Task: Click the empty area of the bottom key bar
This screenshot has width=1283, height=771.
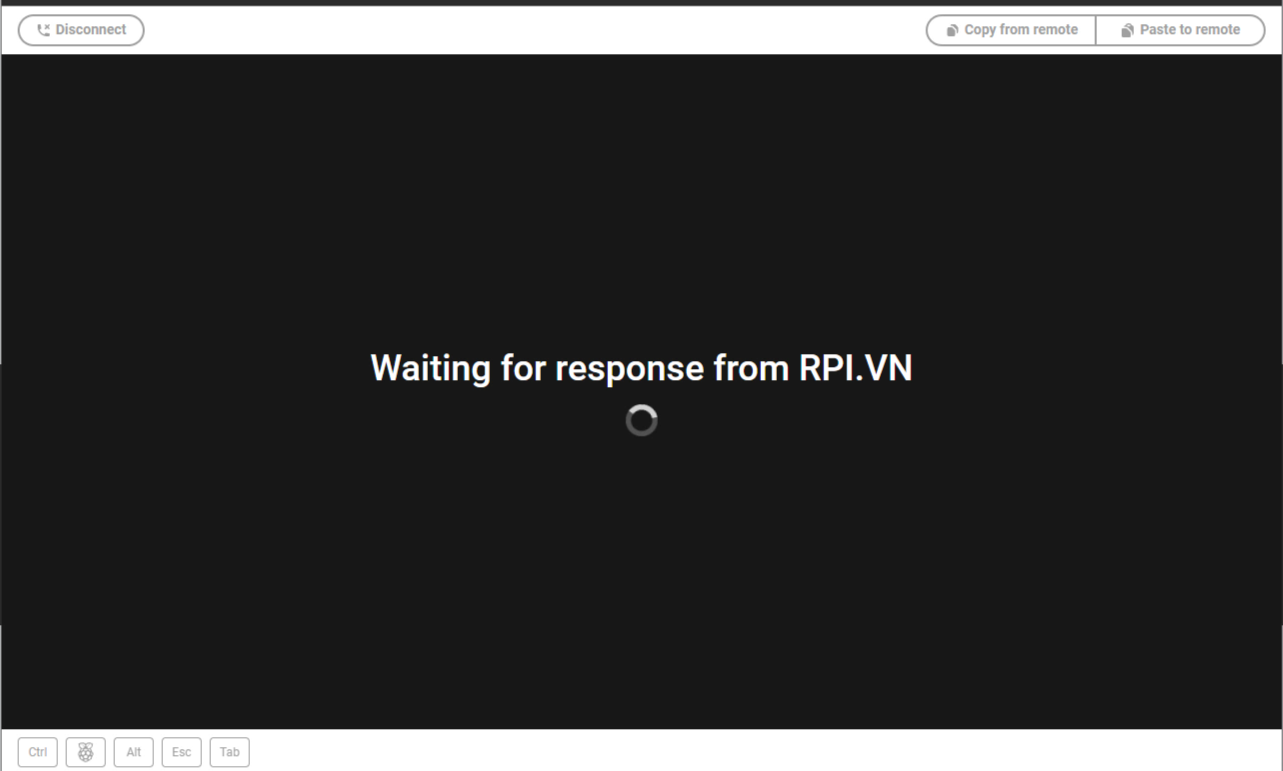Action: click(x=765, y=752)
